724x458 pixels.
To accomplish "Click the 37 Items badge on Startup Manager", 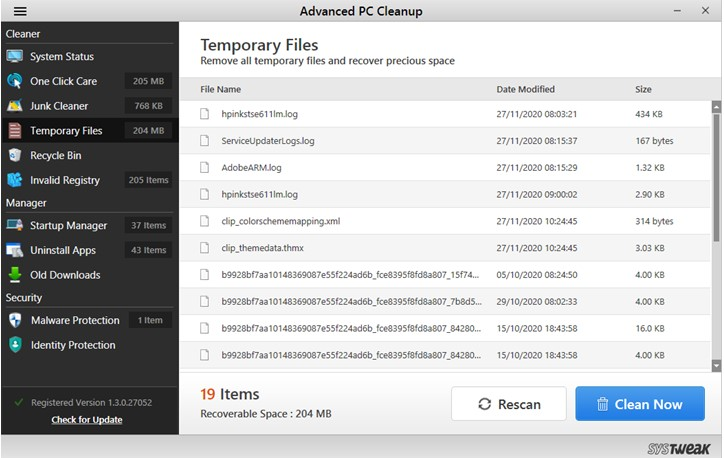I will click(148, 225).
